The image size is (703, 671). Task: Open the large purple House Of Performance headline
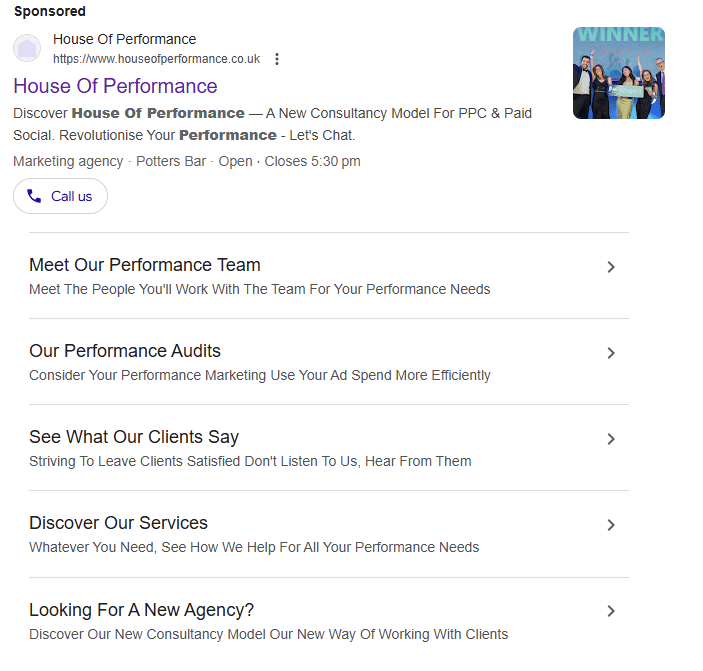click(x=115, y=86)
